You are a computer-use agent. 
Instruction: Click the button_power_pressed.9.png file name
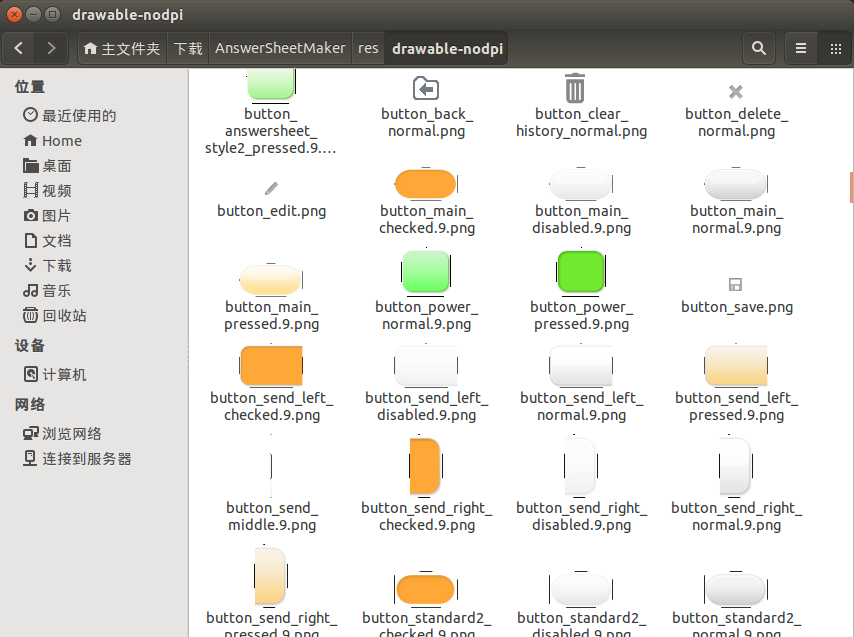pos(581,316)
